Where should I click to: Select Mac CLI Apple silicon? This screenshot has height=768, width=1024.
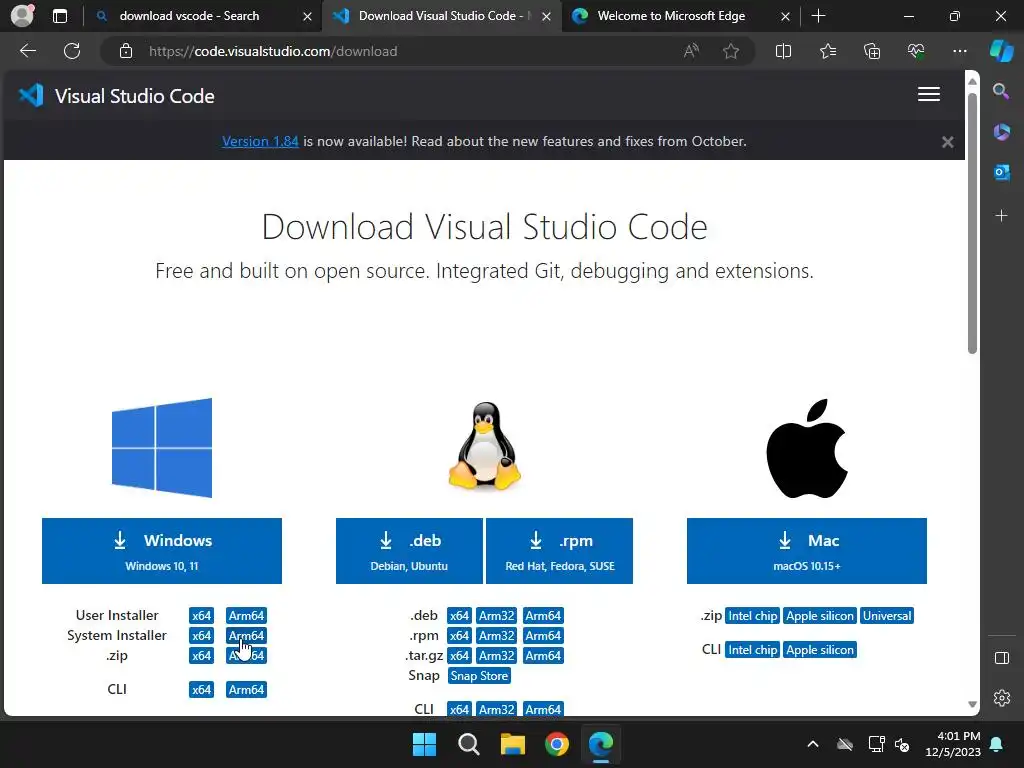[x=820, y=650]
